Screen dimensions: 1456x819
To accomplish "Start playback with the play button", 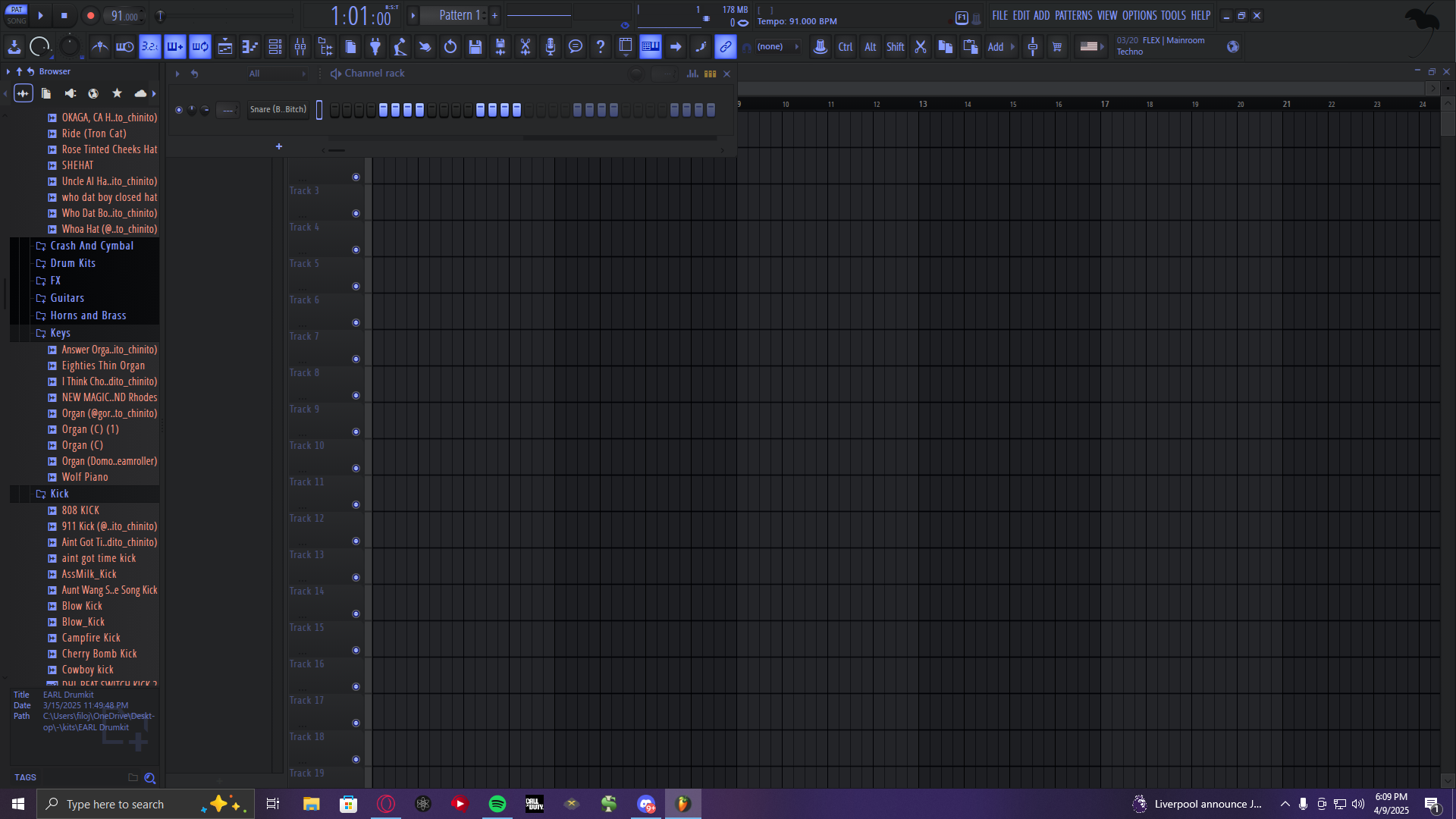I will (x=41, y=15).
